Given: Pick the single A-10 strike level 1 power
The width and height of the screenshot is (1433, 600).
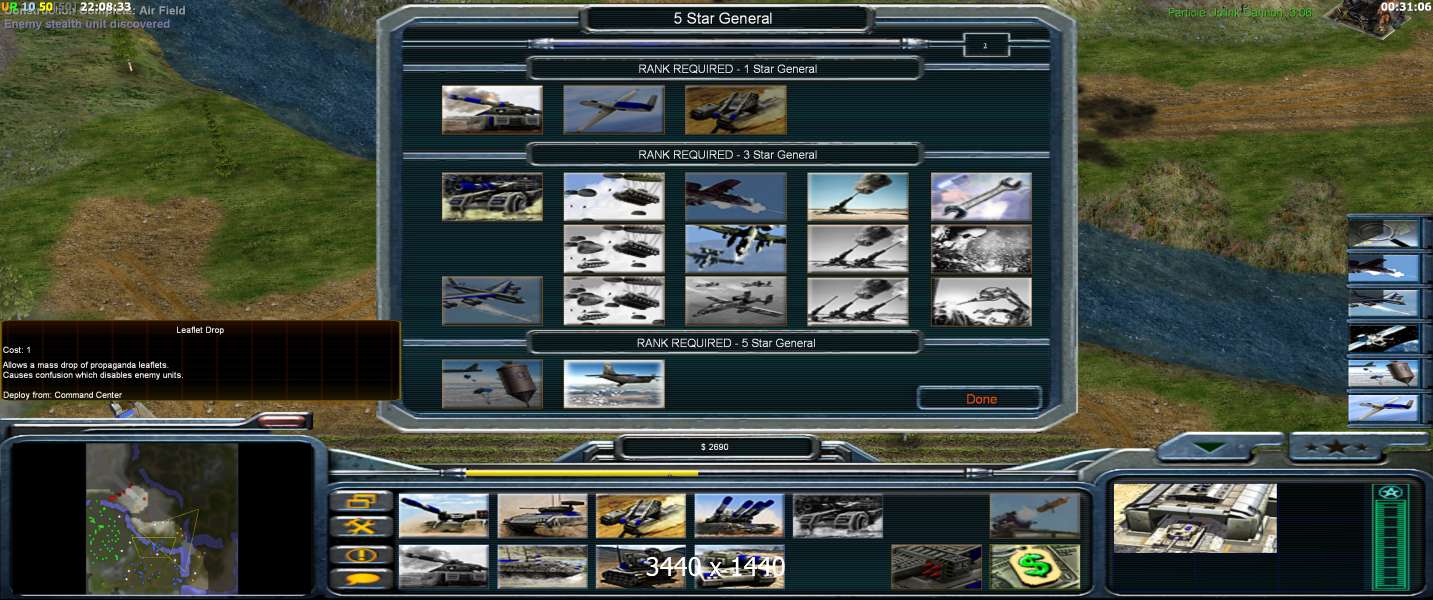Looking at the screenshot, I should [736, 197].
